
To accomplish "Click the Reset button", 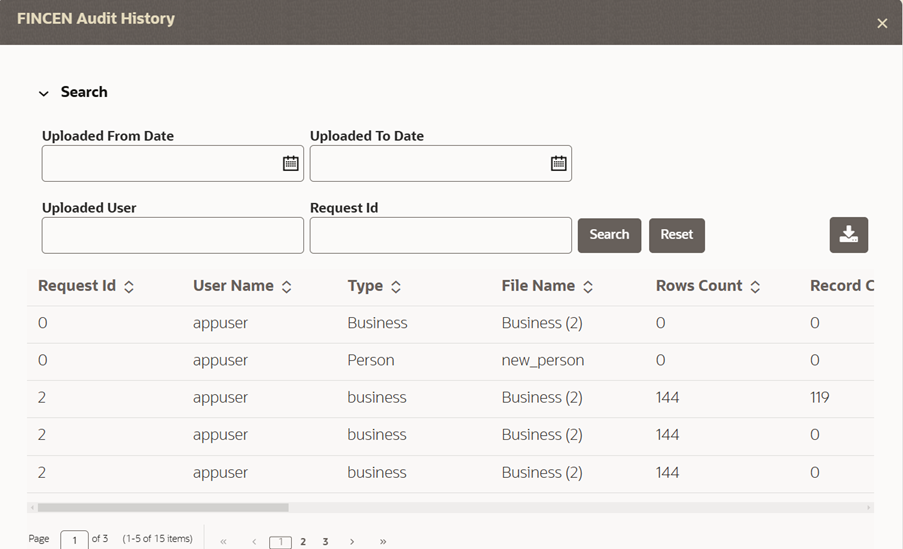I will pos(677,235).
